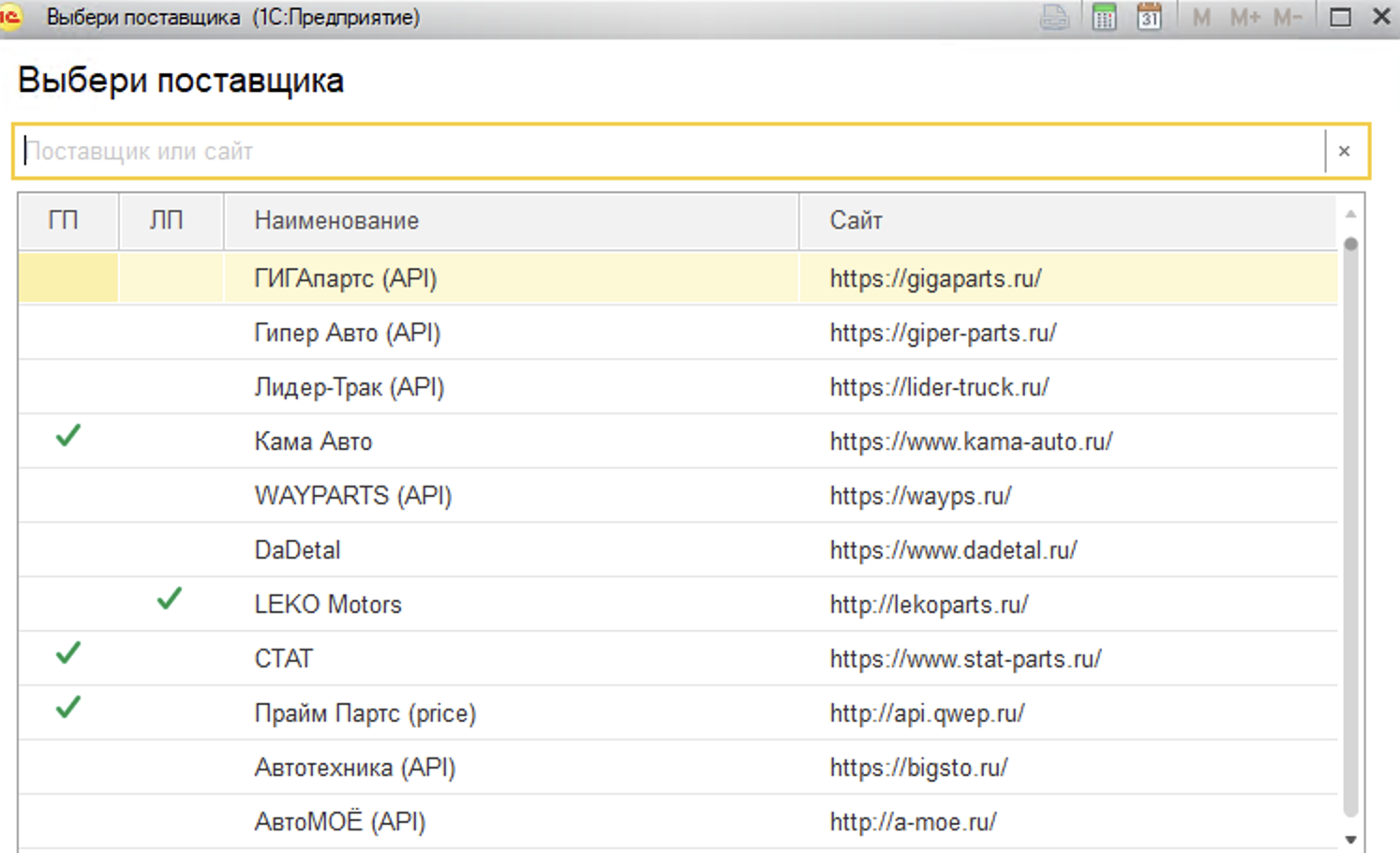The height and width of the screenshot is (853, 1400).
Task: Select supplier АвтоМОЁ (API)
Action: [x=339, y=822]
